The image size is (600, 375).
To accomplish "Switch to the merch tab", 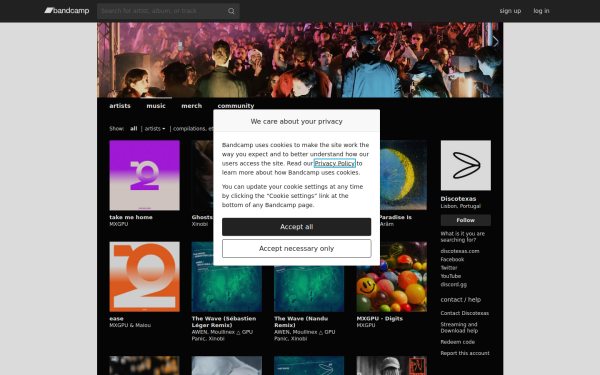I will tap(191, 106).
